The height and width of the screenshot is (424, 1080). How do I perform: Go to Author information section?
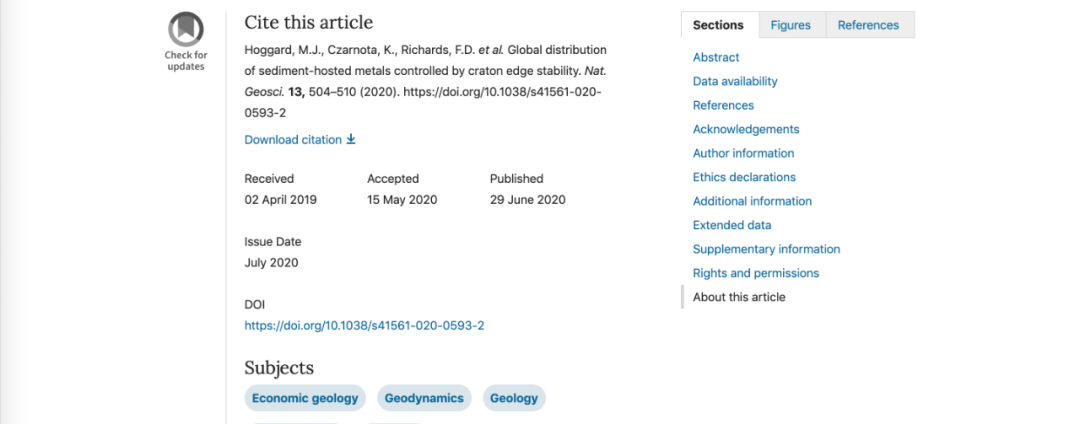tap(743, 153)
